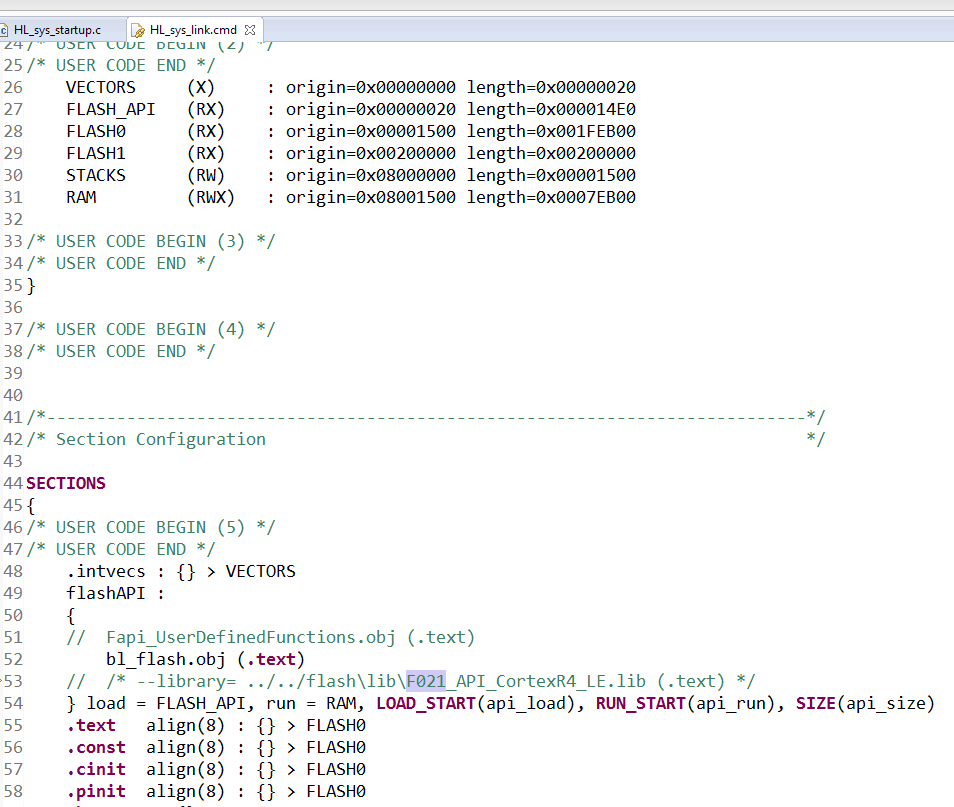954x807 pixels.
Task: Switch to the HL_sys_startup.c tab
Action: tap(58, 30)
